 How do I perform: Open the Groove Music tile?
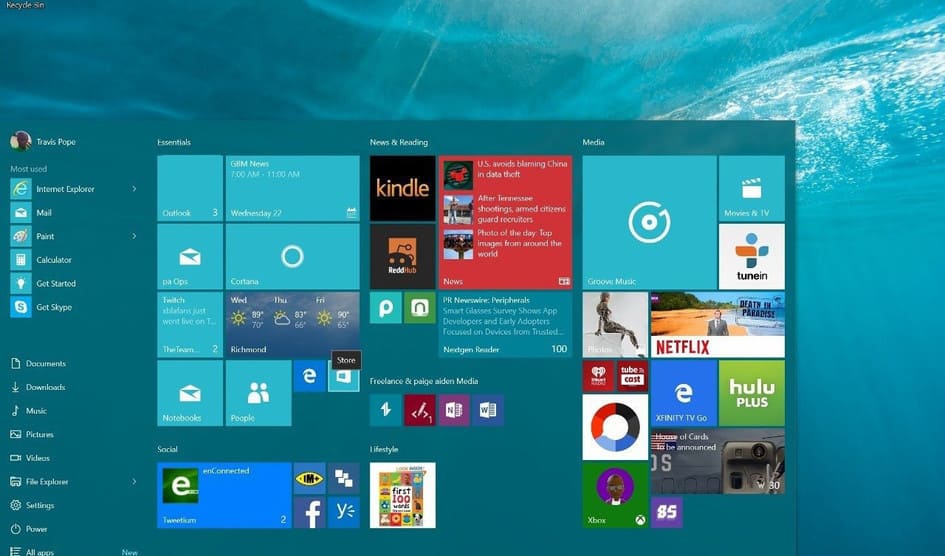(x=649, y=222)
